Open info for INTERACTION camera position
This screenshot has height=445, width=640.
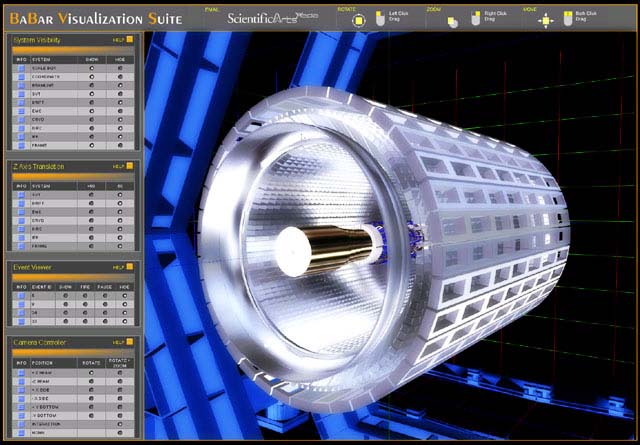point(21,424)
